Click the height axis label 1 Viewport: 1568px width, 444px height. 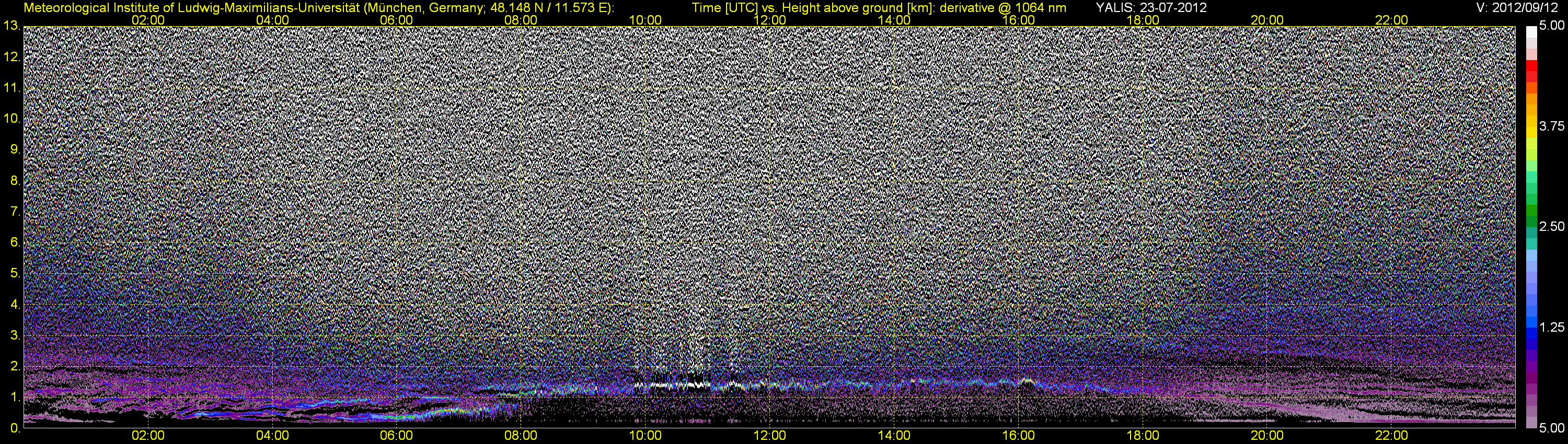pos(15,397)
